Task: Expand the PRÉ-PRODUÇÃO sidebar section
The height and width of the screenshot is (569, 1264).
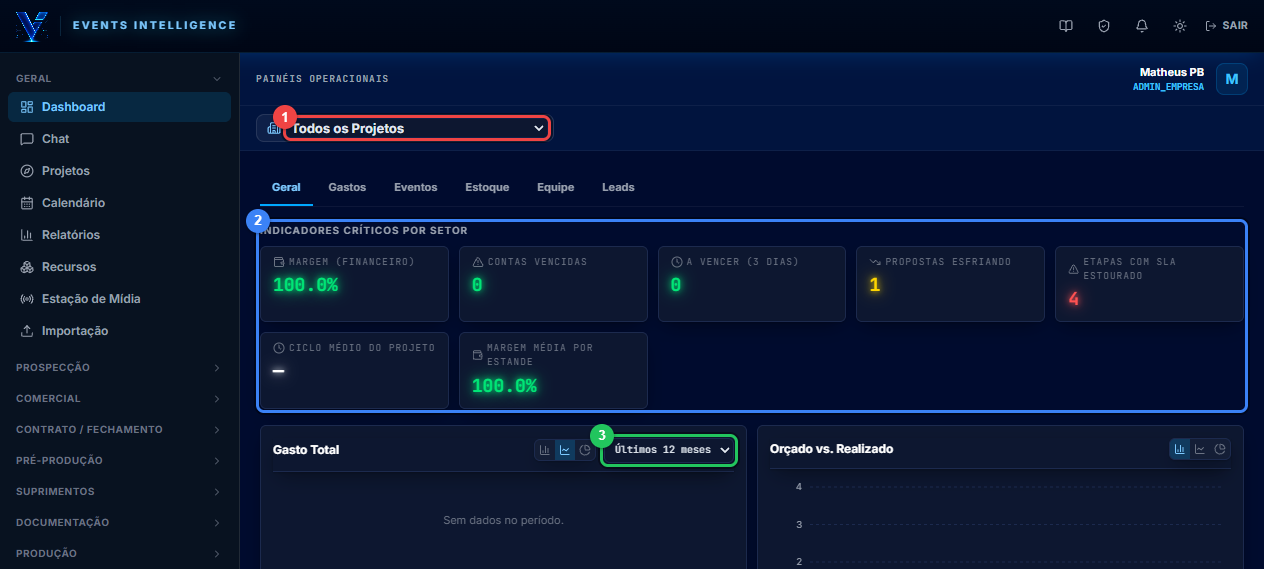Action: pyautogui.click(x=119, y=460)
